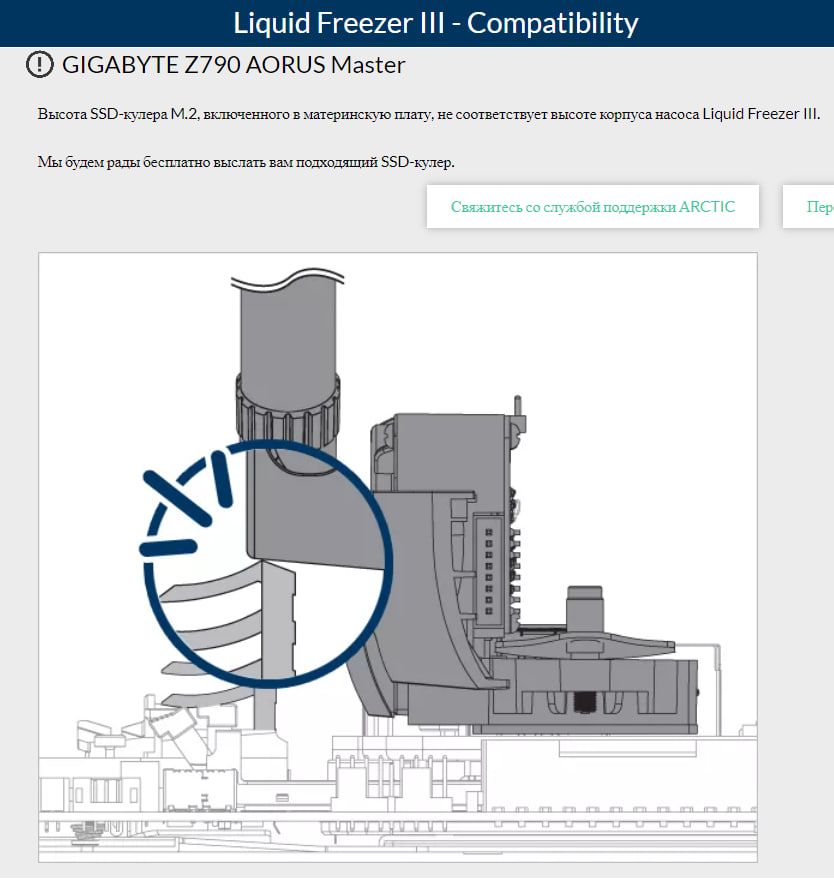The image size is (834, 880).
Task: Select the 'GIGABYTE Z790 AORUS Master' heading
Action: pyautogui.click(x=233, y=65)
